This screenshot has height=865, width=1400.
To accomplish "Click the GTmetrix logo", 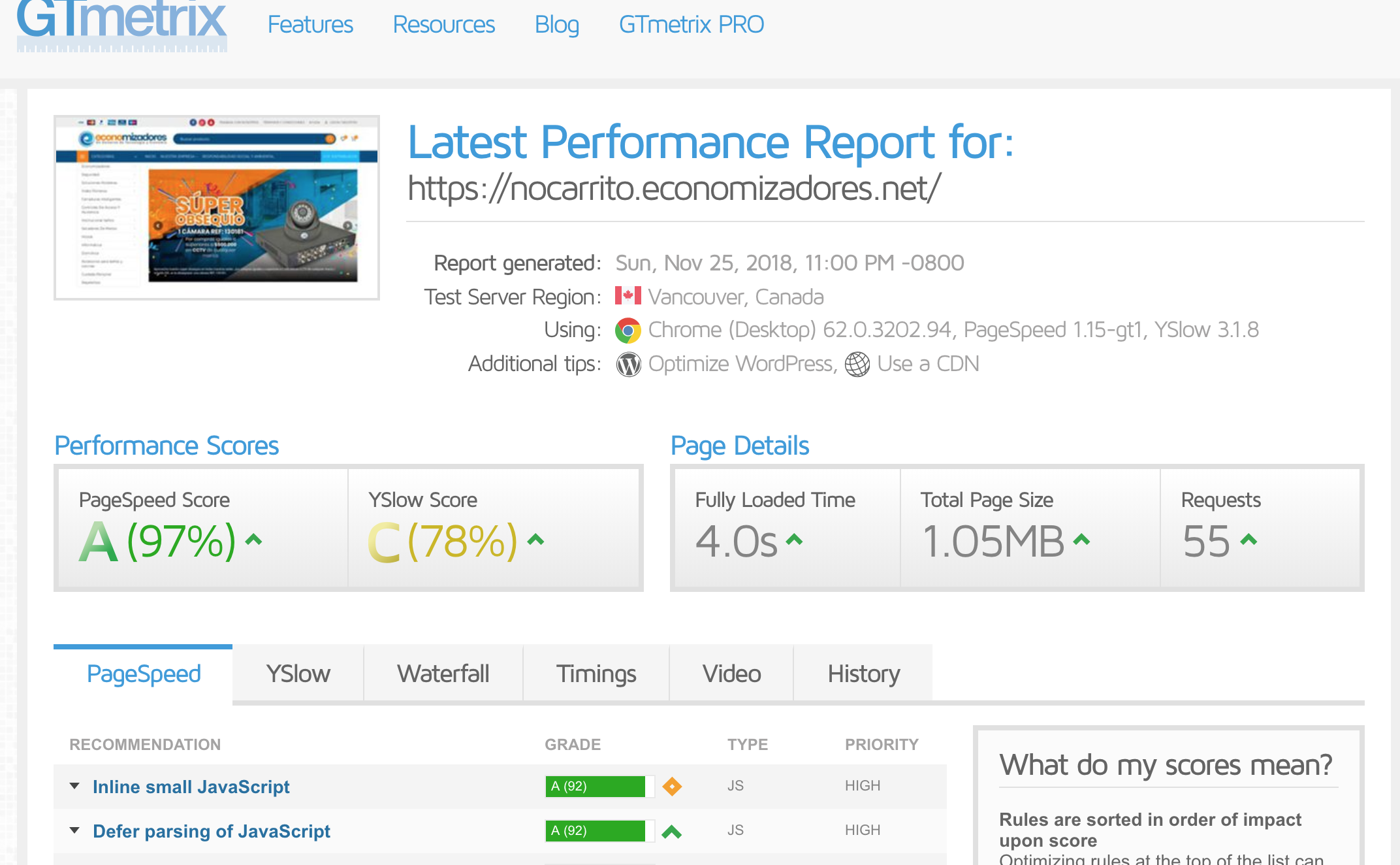I will (121, 25).
